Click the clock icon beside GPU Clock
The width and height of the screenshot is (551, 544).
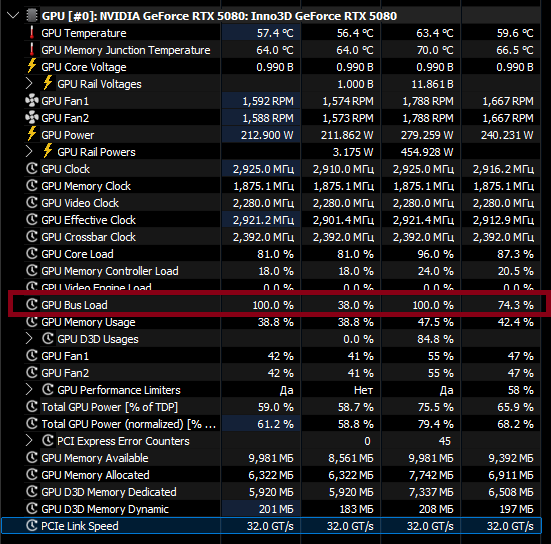[32, 169]
